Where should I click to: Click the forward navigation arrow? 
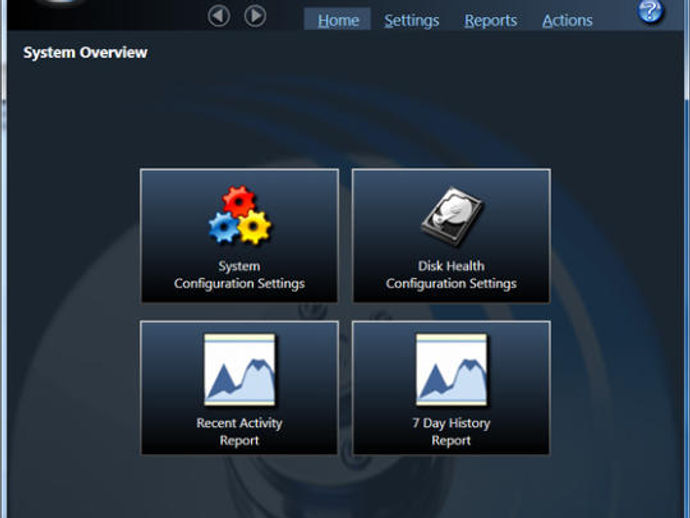tap(255, 16)
